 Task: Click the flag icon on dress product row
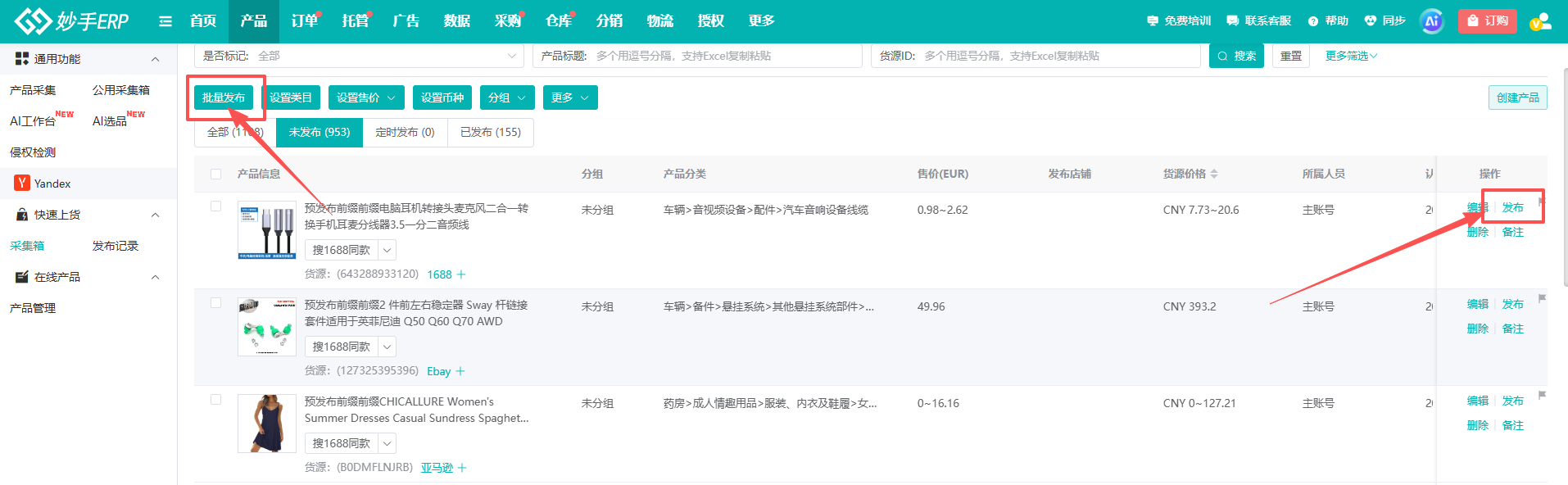pyautogui.click(x=1542, y=395)
